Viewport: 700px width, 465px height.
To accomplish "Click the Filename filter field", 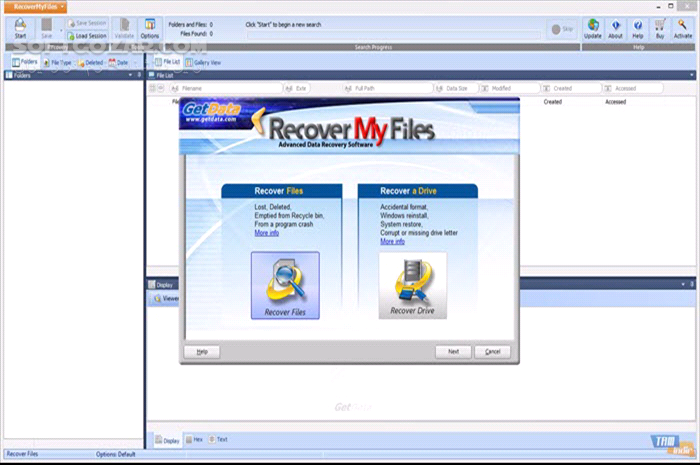I will point(225,88).
